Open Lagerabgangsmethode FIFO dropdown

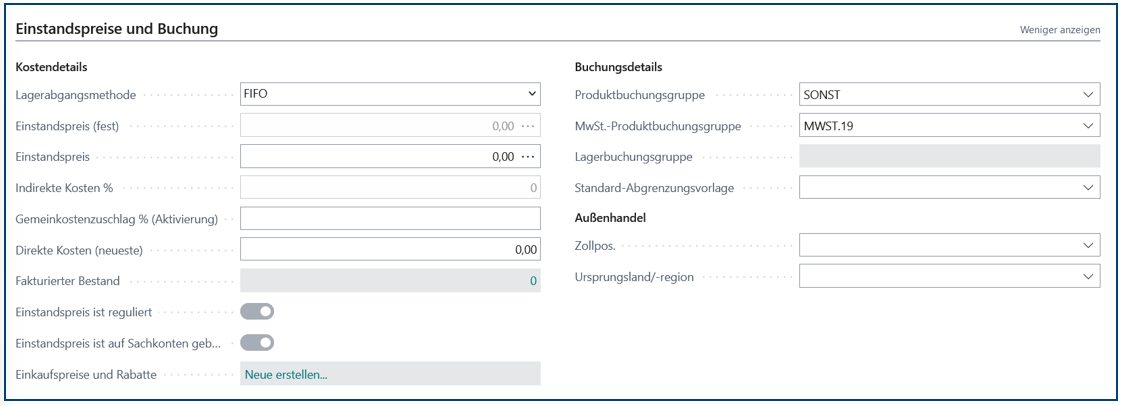point(390,94)
